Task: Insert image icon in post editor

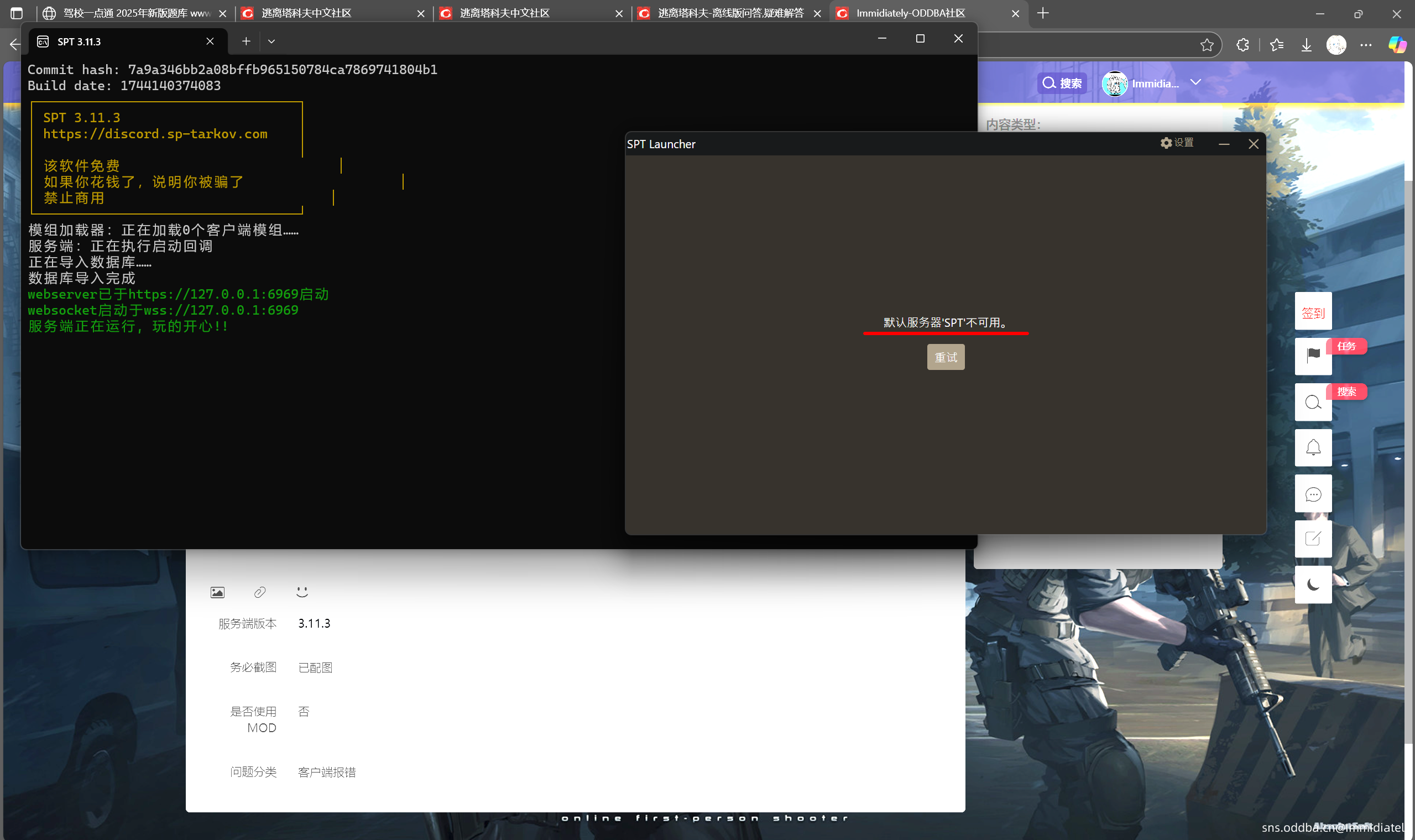Action: [x=217, y=592]
